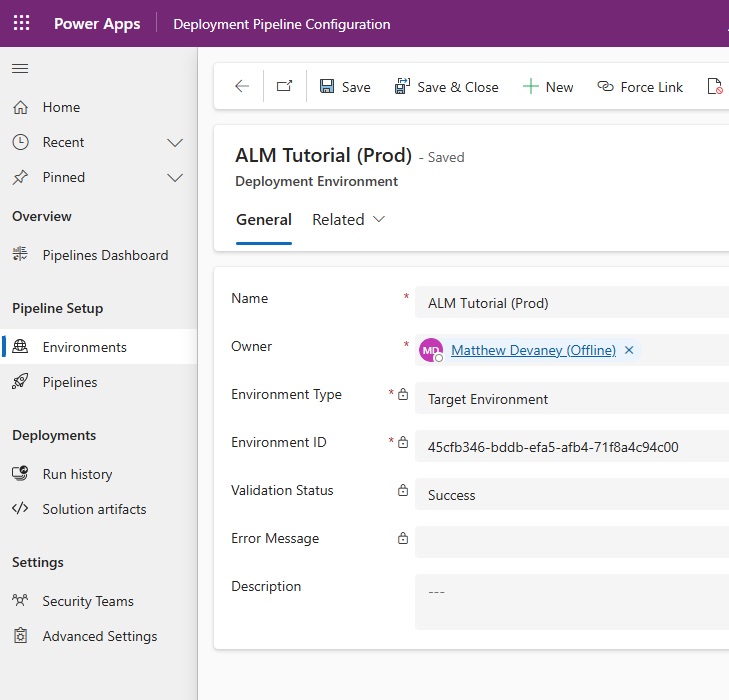Viewport: 729px width, 700px height.
Task: Click the Error Message lock icon
Action: click(x=403, y=538)
